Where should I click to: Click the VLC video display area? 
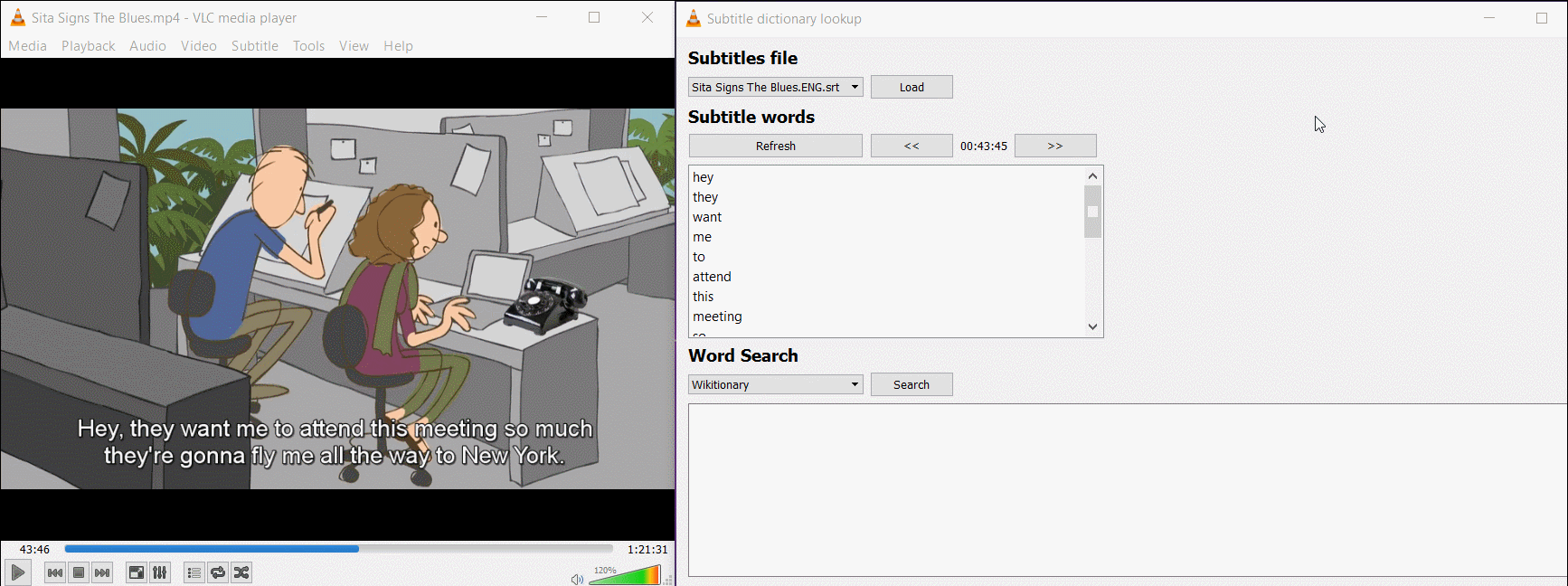point(337,299)
